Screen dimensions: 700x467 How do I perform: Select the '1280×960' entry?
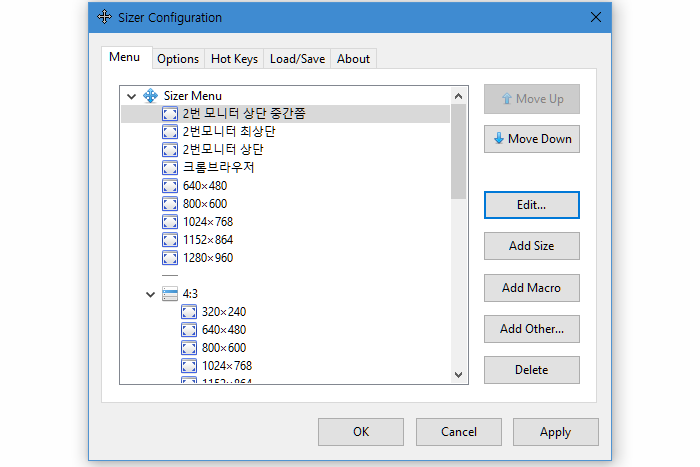(x=208, y=258)
